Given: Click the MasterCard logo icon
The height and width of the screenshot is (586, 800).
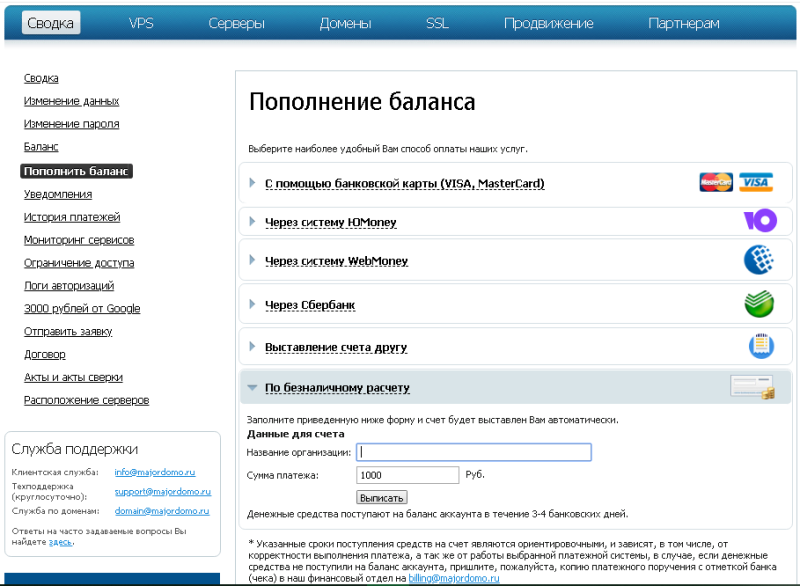Looking at the screenshot, I should (x=716, y=182).
